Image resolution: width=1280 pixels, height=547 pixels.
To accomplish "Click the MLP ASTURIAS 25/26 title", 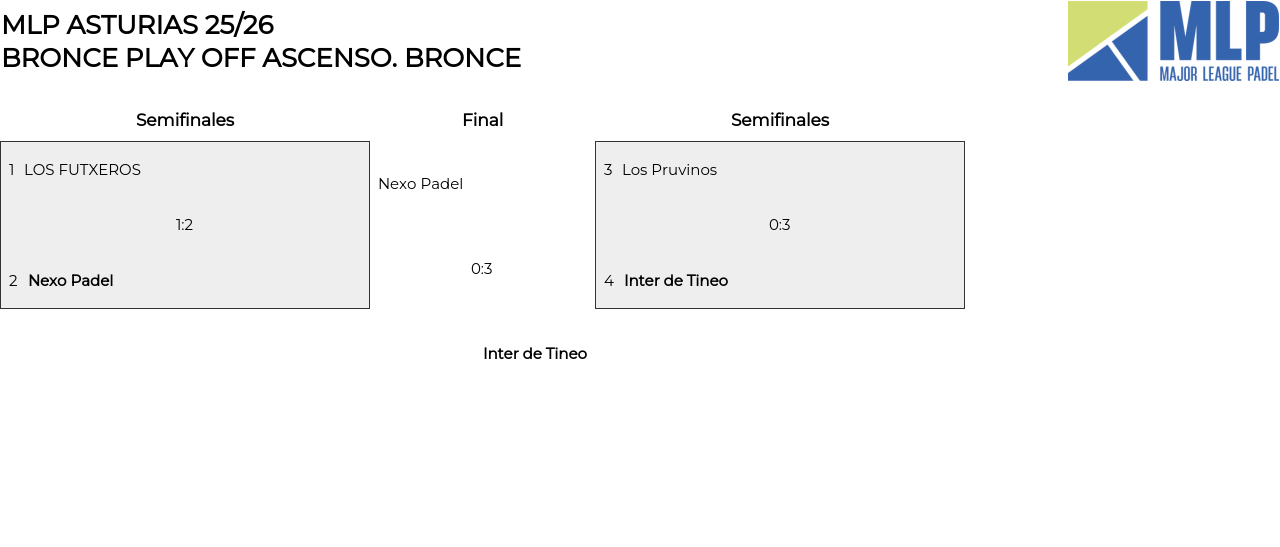I will click(138, 25).
